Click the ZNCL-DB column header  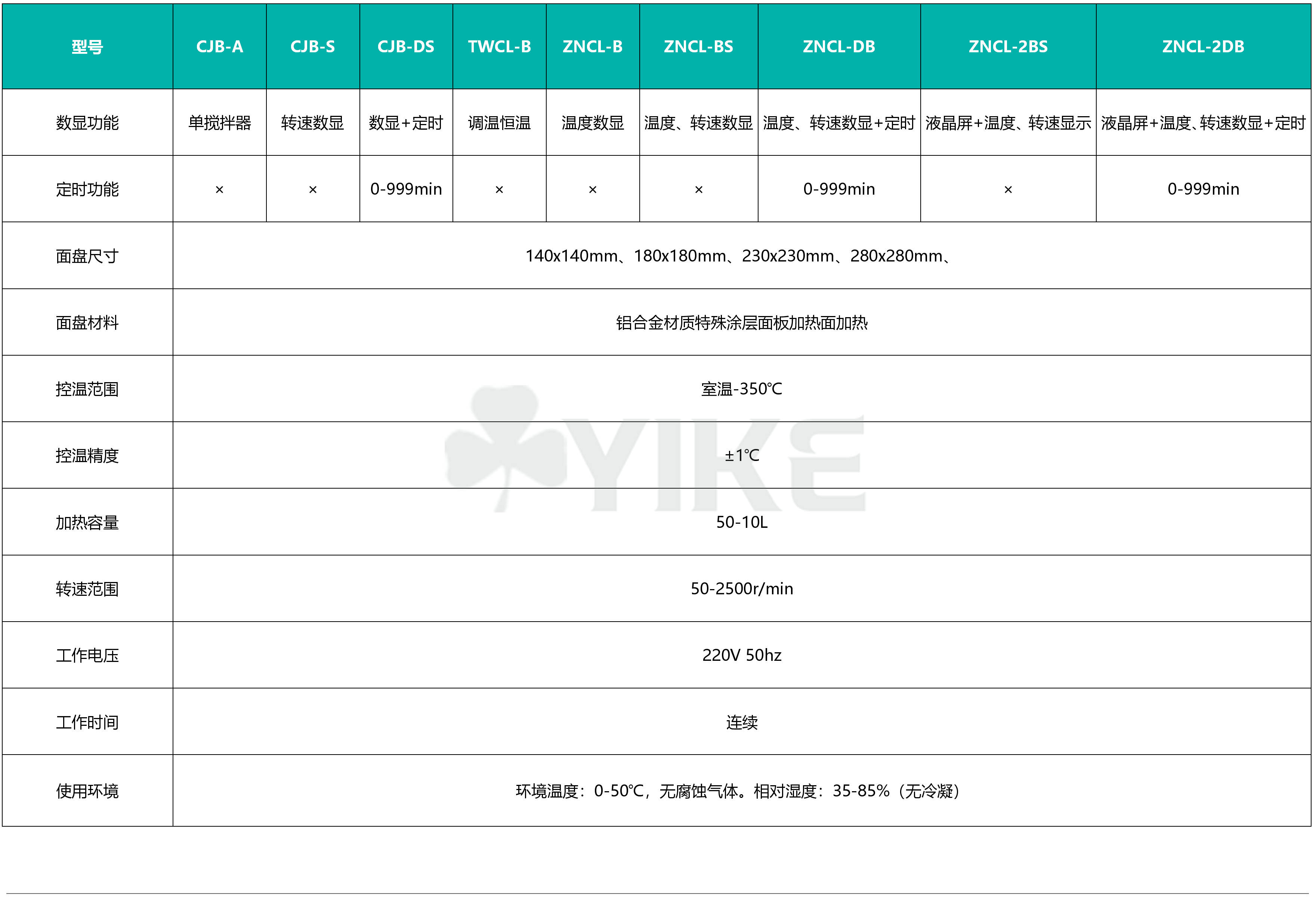[x=839, y=46]
